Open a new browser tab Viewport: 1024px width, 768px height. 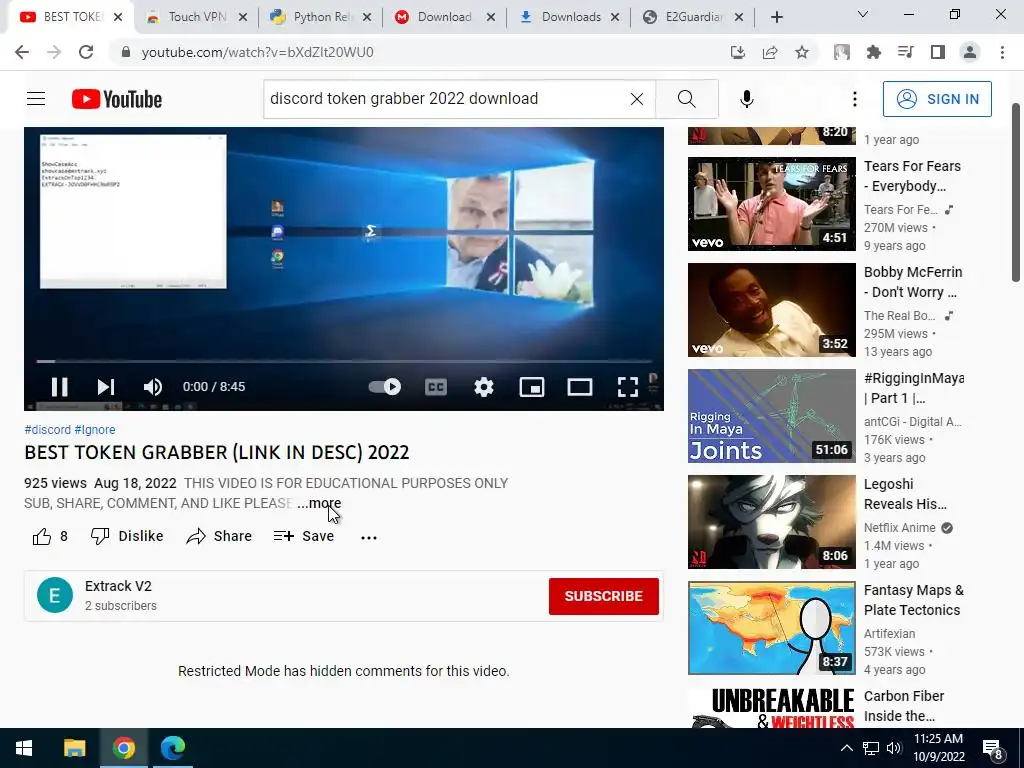pos(776,18)
